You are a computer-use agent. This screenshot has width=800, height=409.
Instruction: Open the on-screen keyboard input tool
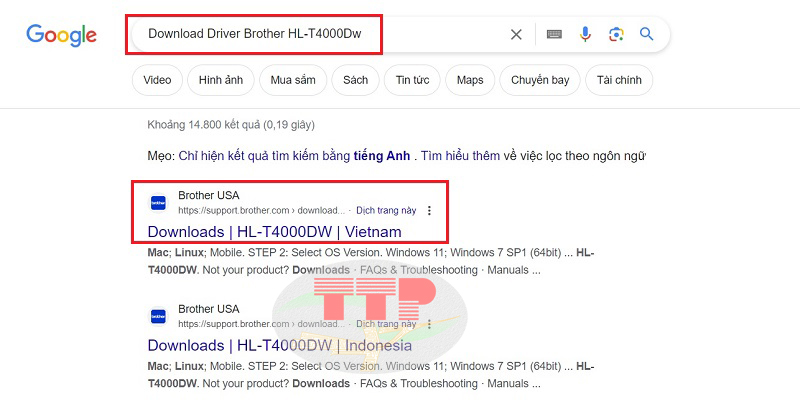554,34
